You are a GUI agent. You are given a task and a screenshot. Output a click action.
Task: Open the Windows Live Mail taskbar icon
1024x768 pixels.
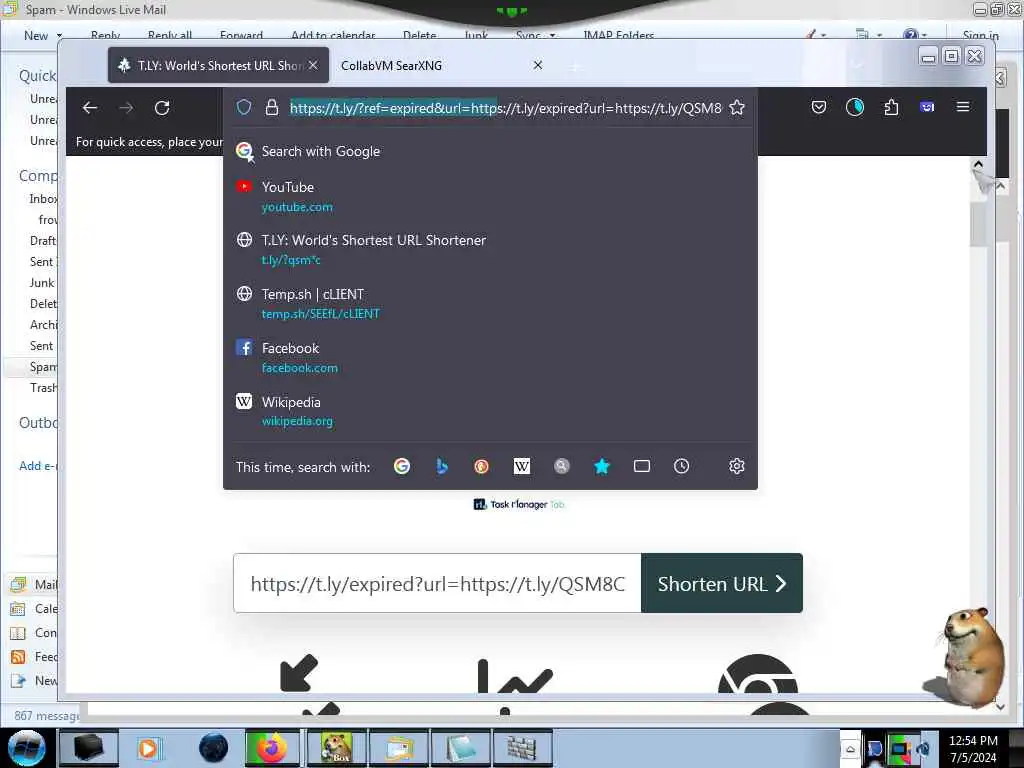point(398,748)
